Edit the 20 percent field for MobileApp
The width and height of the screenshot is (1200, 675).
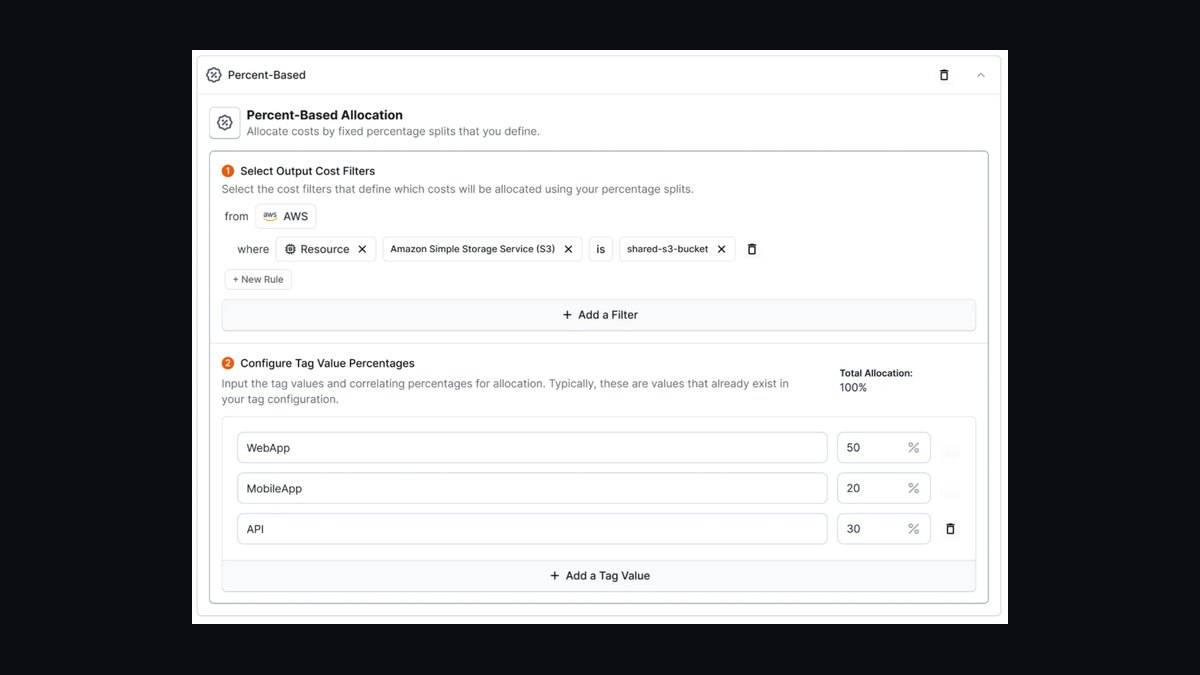click(883, 488)
